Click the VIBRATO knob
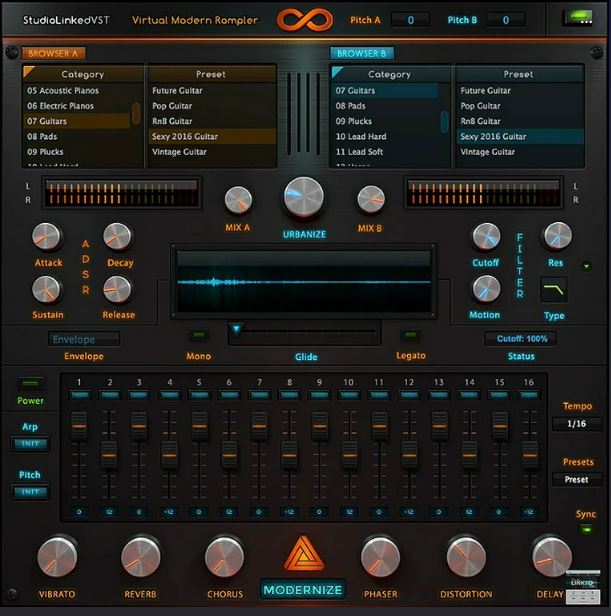Screen dimensions: 611x616 [x=57, y=557]
